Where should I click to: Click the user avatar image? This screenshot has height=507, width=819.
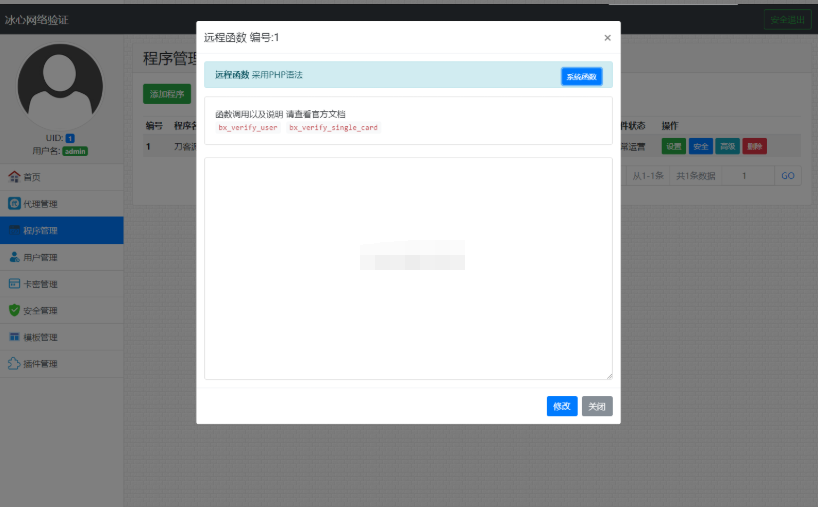tap(60, 86)
